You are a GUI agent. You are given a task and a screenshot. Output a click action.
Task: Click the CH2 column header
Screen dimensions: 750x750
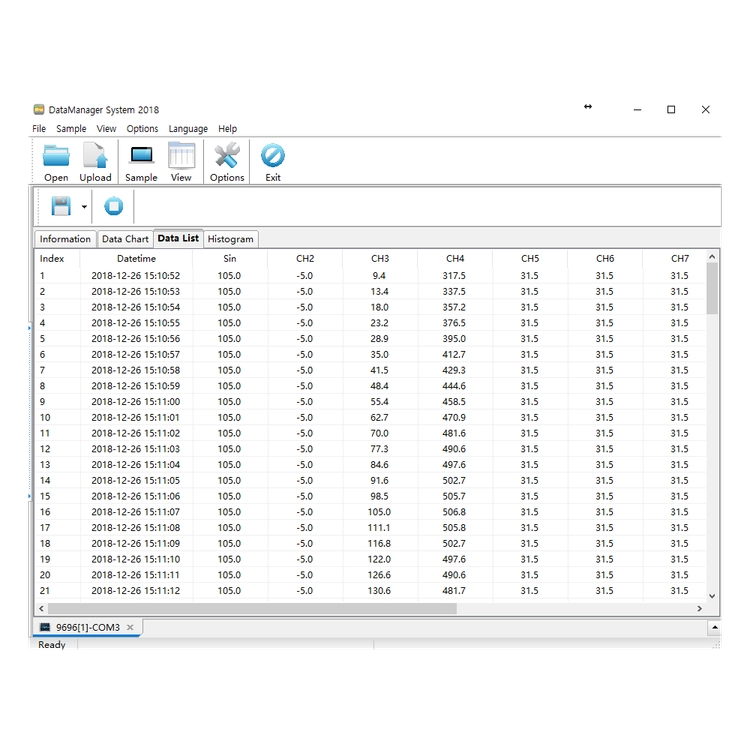point(305,258)
